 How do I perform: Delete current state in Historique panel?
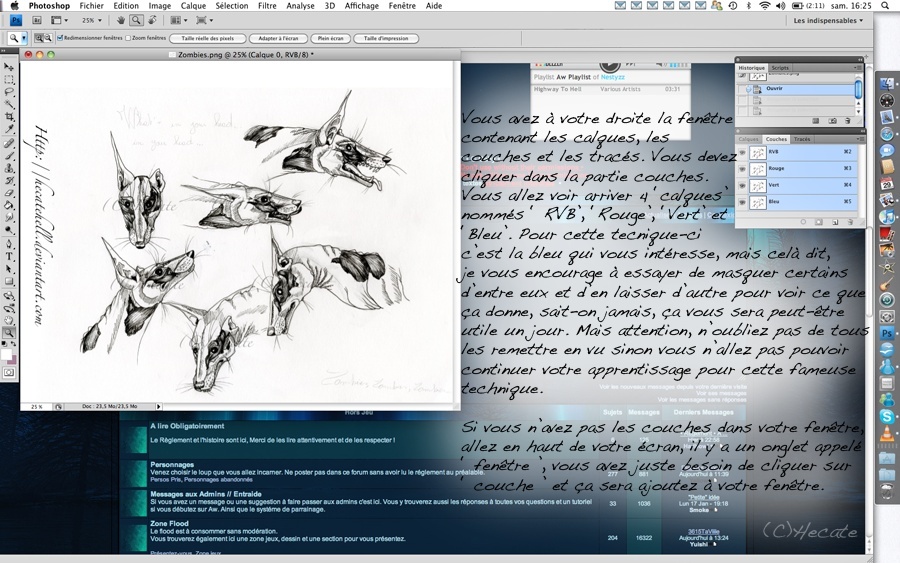(x=848, y=121)
